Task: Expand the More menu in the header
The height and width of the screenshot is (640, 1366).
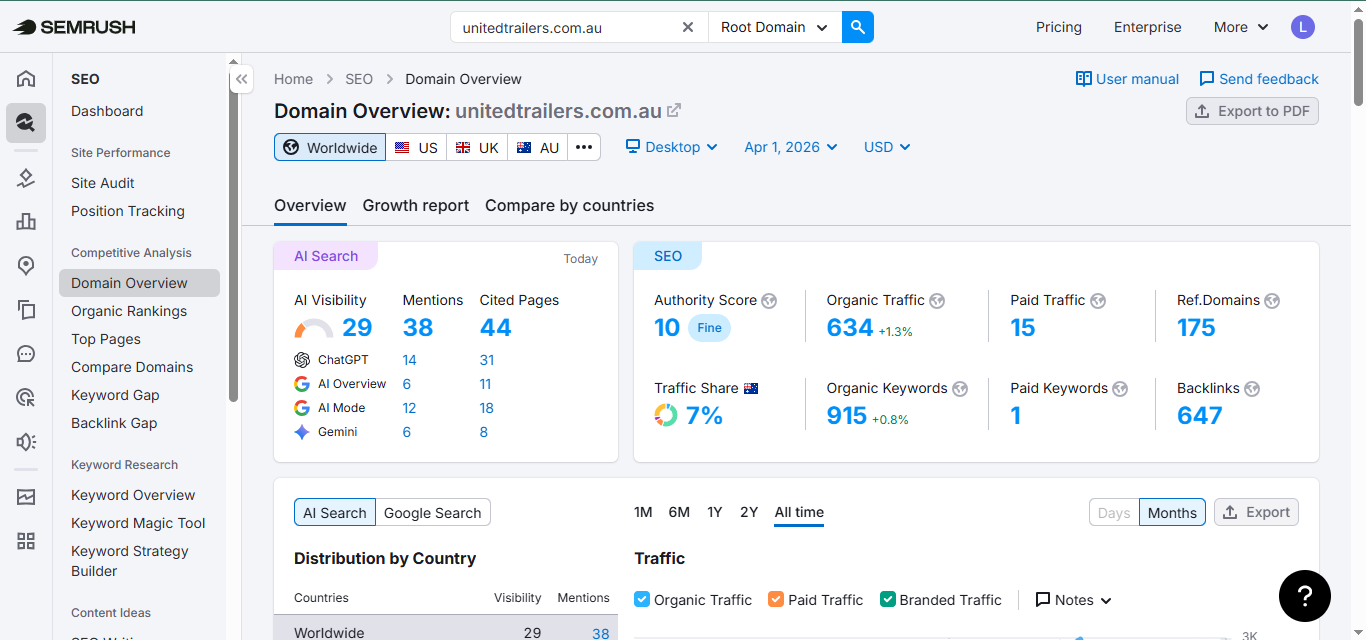Action: 1241,27
